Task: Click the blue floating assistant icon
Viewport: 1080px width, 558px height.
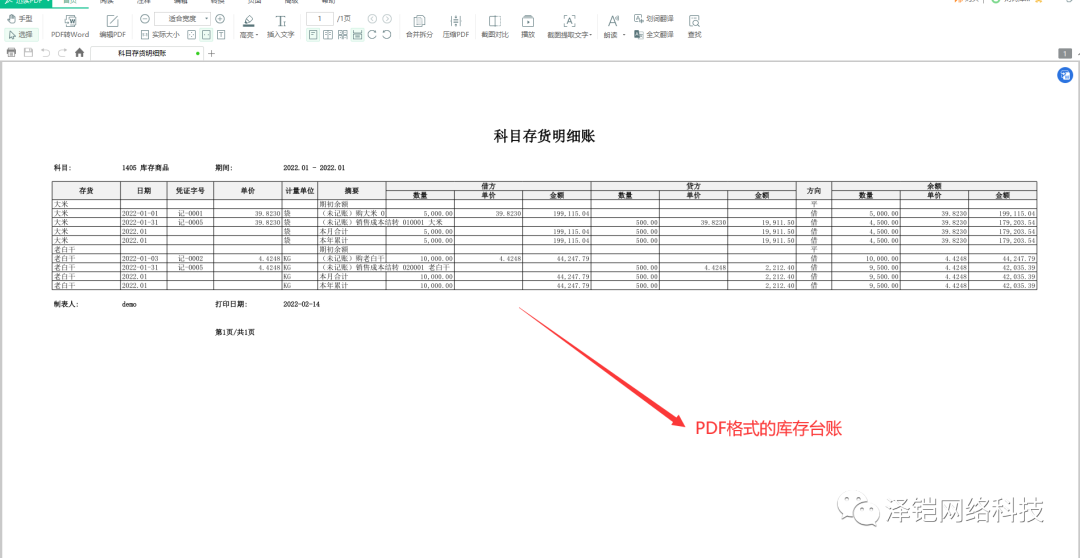Action: point(1065,75)
